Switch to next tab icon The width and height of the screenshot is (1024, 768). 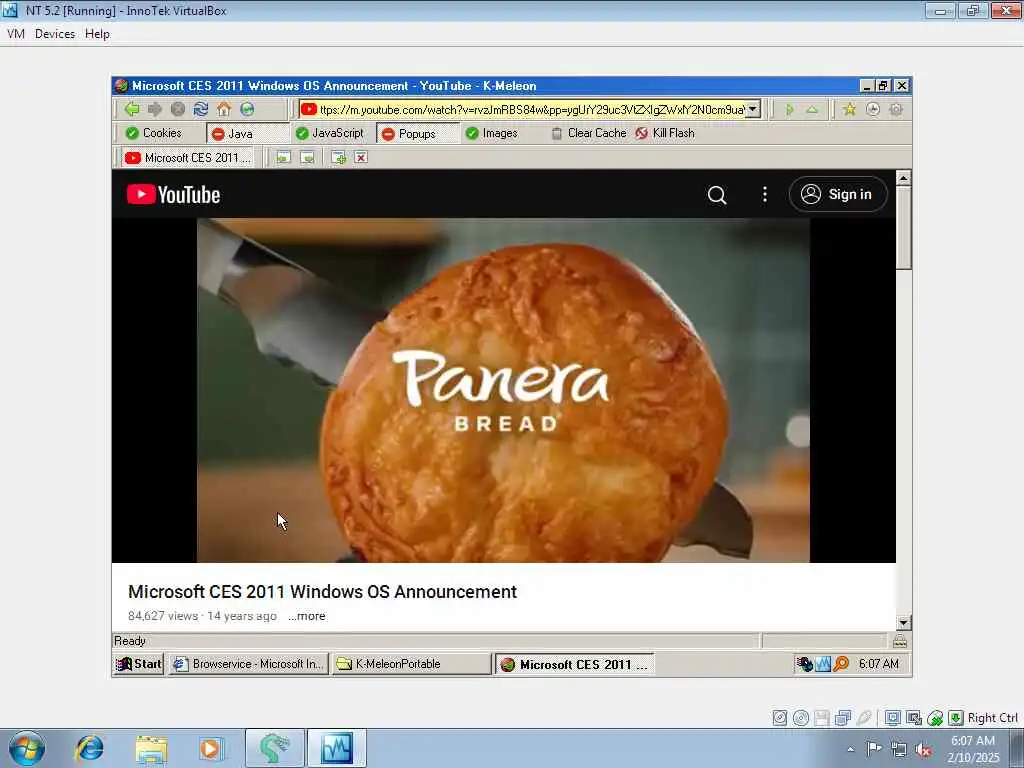[x=308, y=157]
